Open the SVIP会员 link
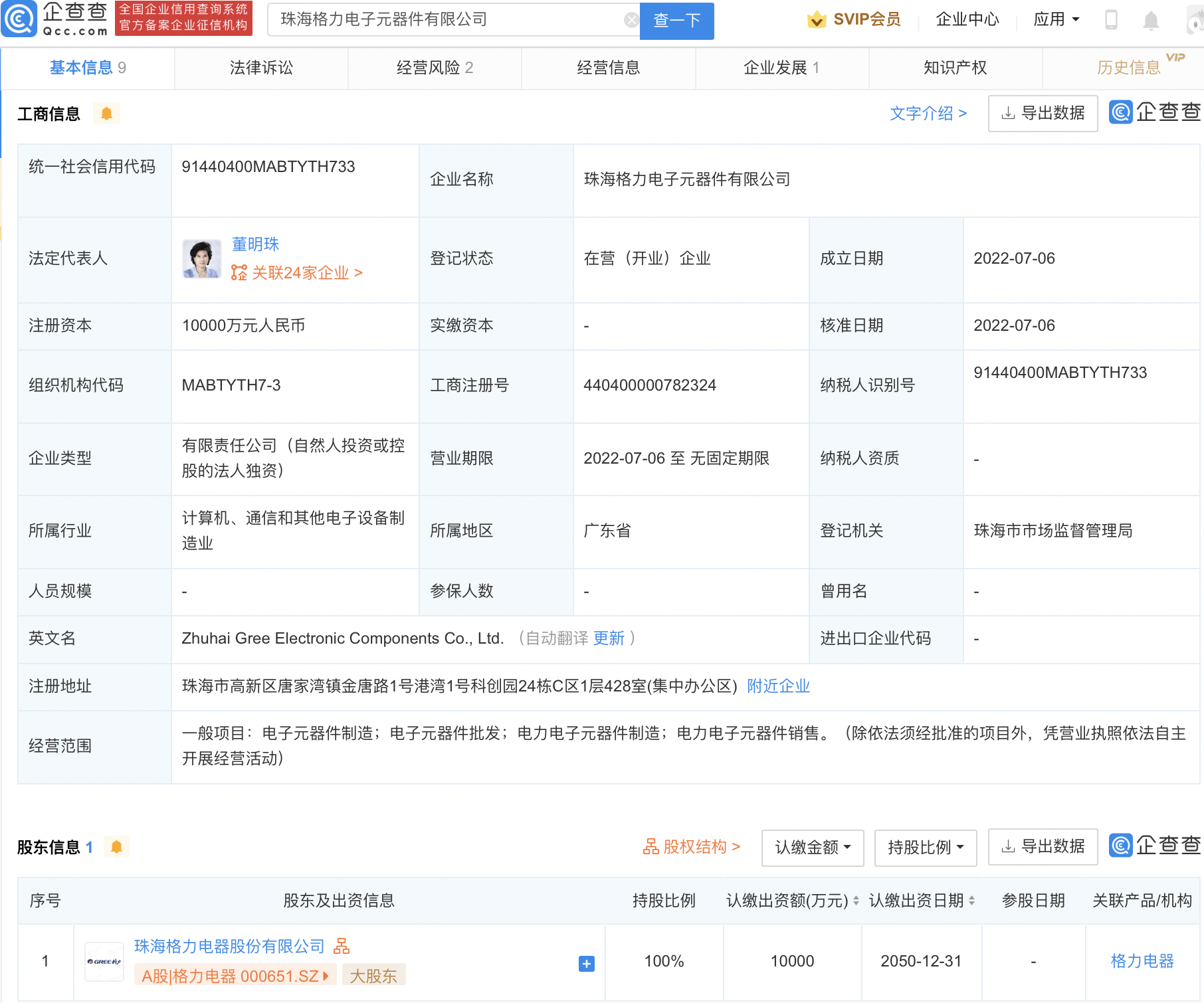Viewport: 1204px width, 1003px height. pyautogui.click(x=866, y=19)
